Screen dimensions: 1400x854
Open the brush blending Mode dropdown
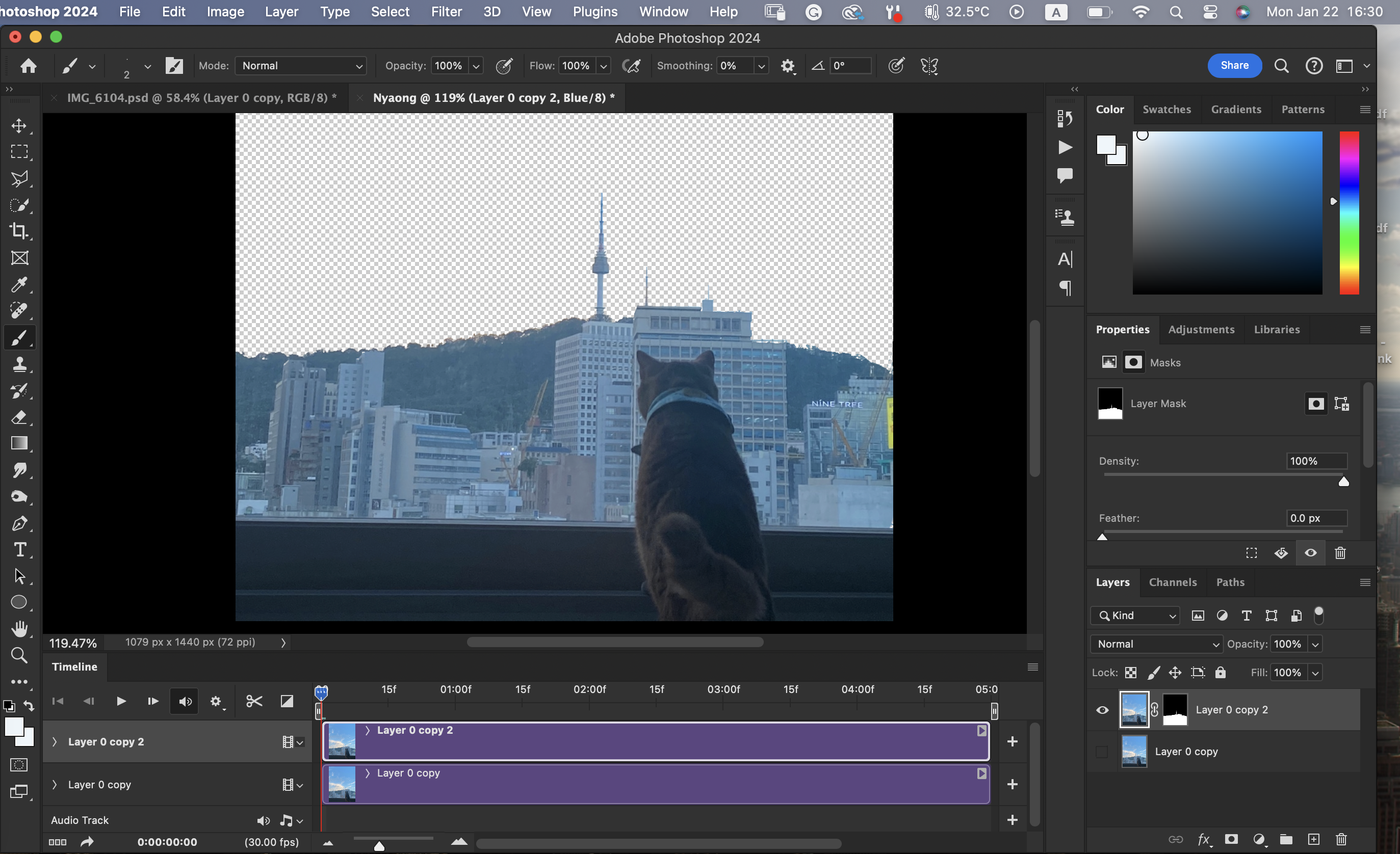pyautogui.click(x=301, y=66)
